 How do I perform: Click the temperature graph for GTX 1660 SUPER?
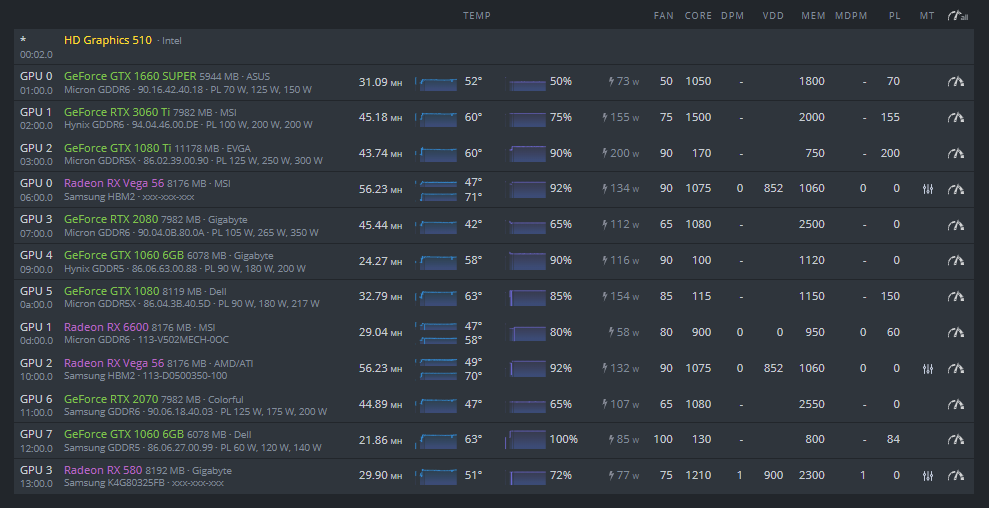(x=436, y=83)
